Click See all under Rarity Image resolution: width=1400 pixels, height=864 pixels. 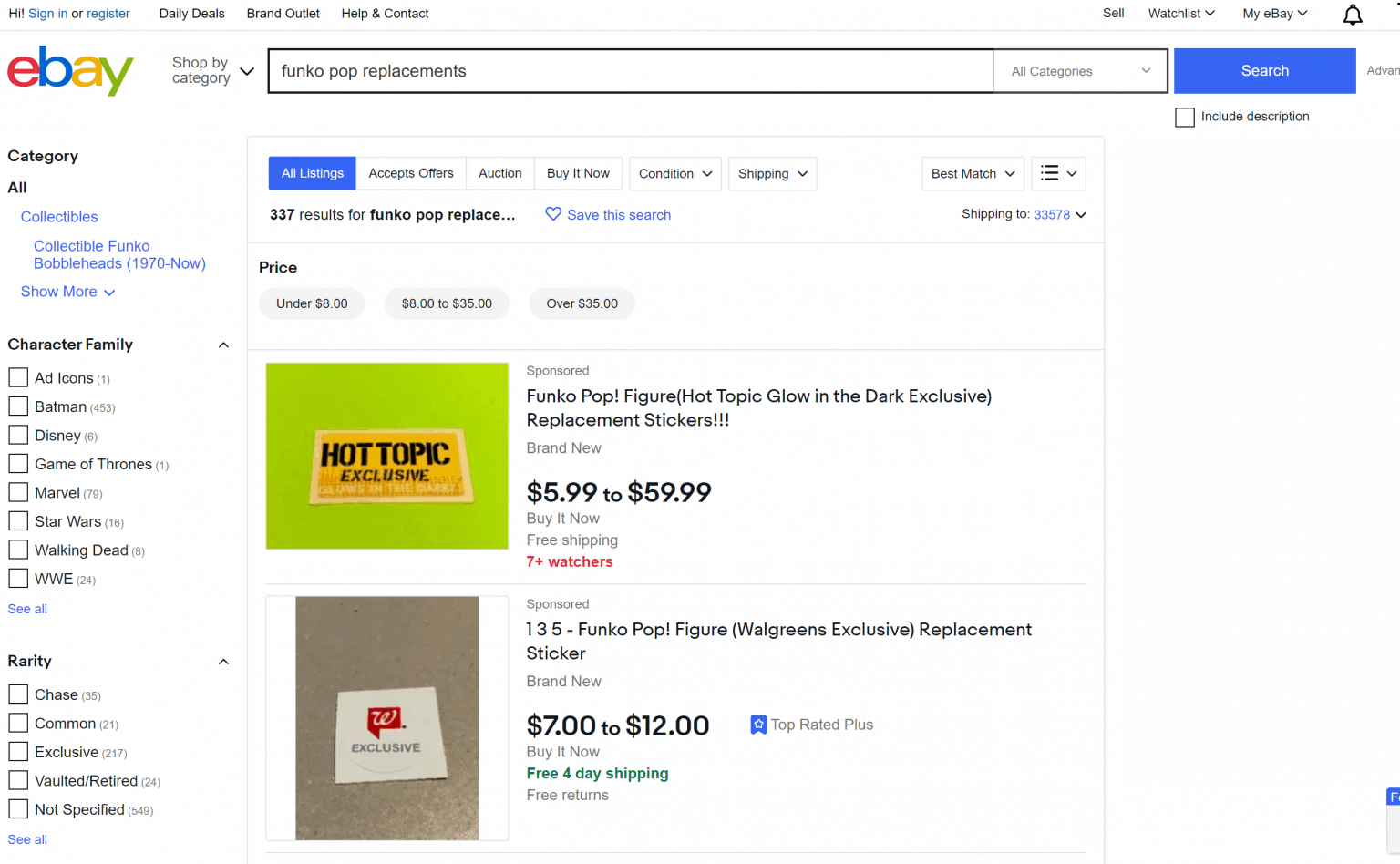[x=27, y=839]
